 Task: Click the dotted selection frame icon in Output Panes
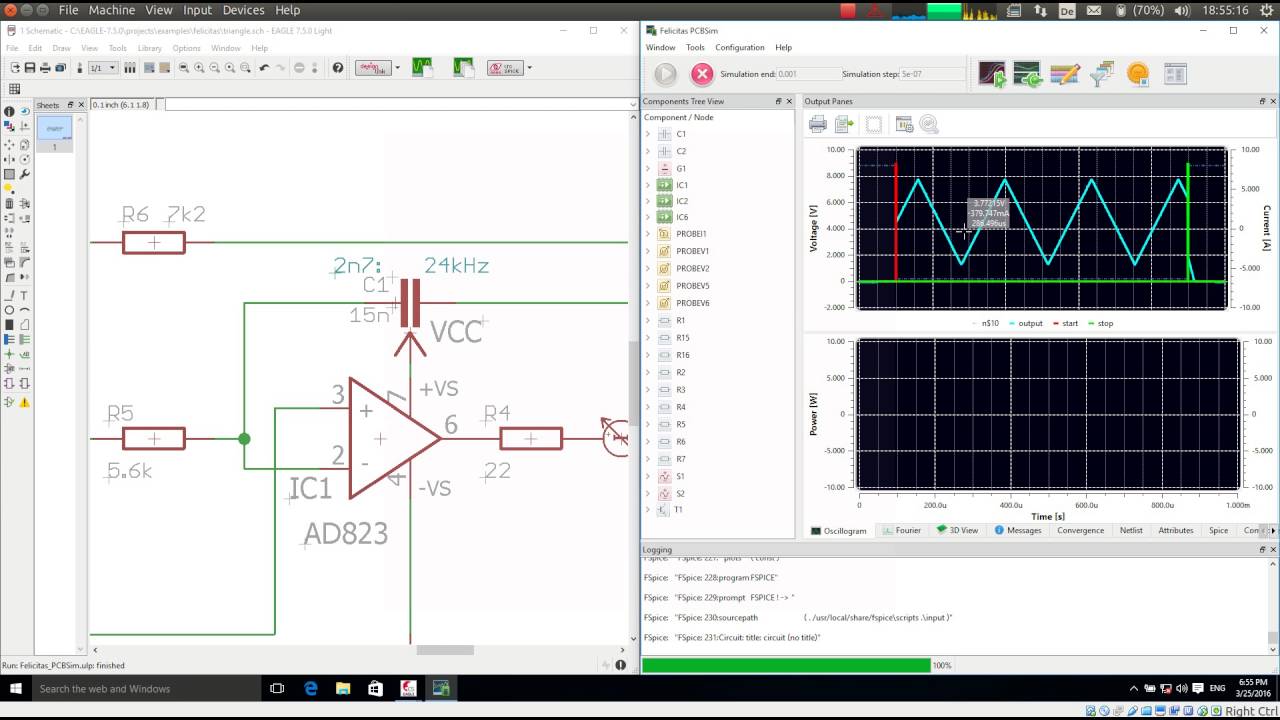[x=873, y=124]
